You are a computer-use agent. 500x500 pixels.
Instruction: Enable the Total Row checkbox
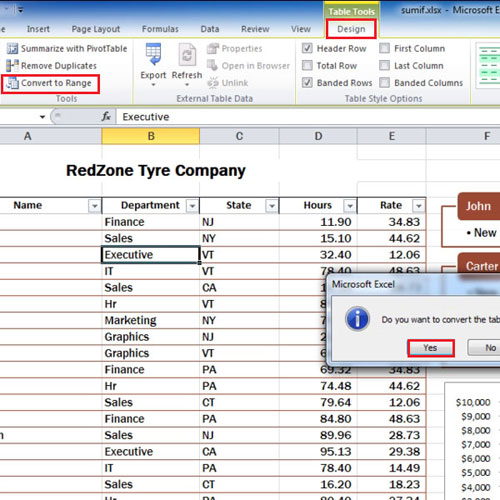307,65
